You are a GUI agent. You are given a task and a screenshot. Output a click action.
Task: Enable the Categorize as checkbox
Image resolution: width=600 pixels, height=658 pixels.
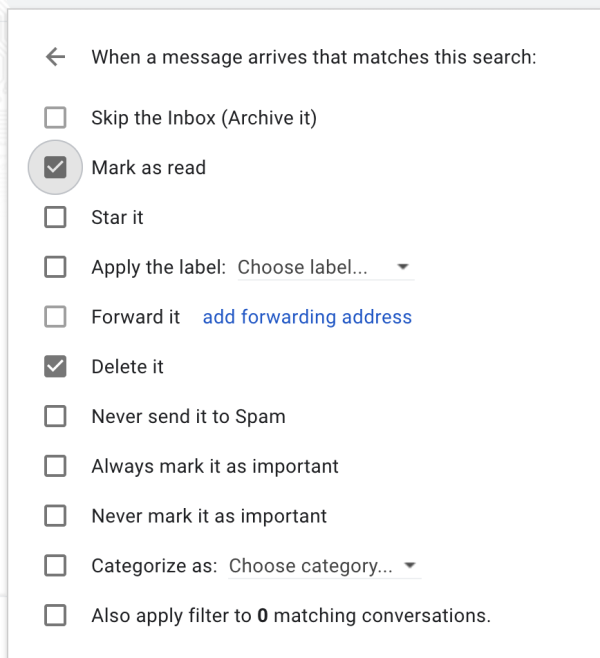point(55,566)
